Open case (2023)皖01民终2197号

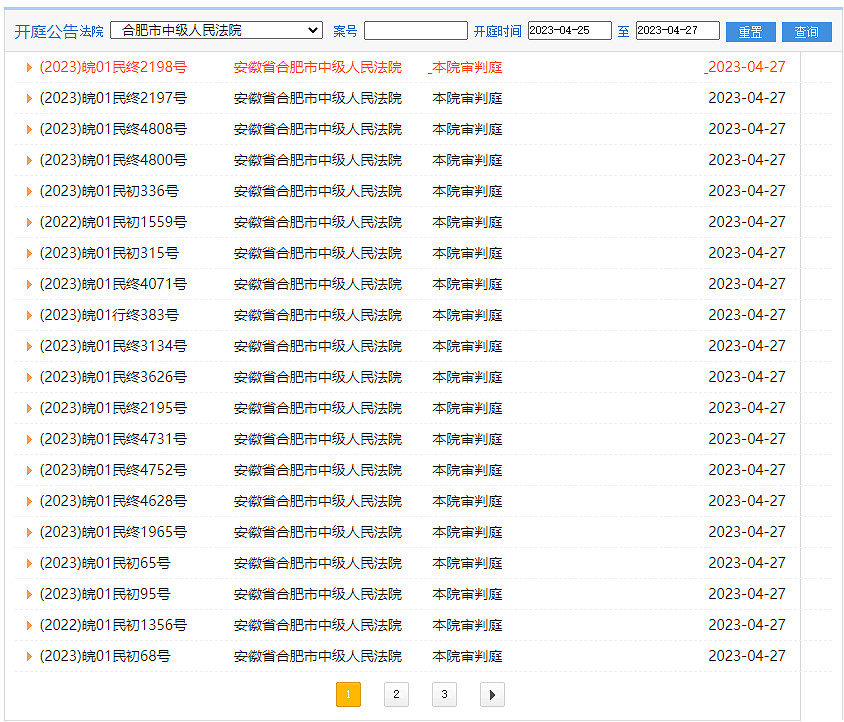[113, 98]
